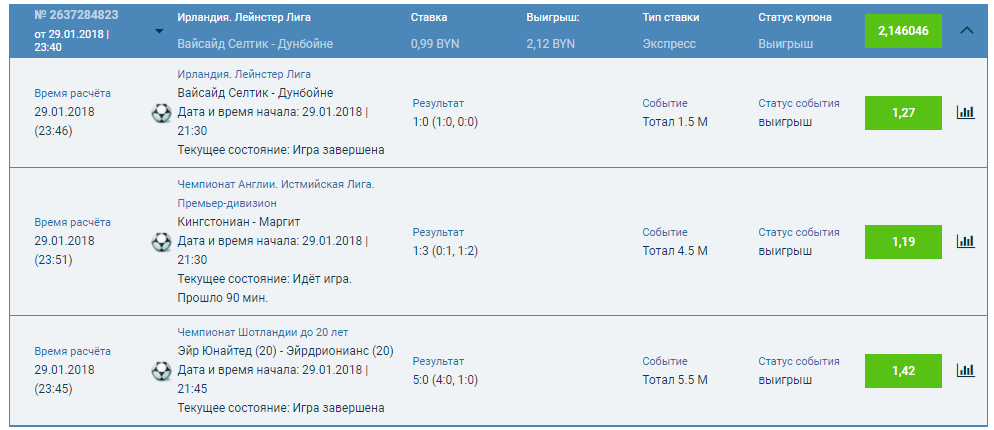Click Ирландия. Лейнстер Лига league link in first row

(x=244, y=74)
